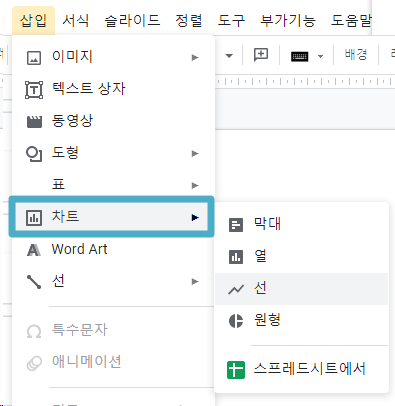Open the 서식 menu
The image size is (395, 406).
coord(76,21)
